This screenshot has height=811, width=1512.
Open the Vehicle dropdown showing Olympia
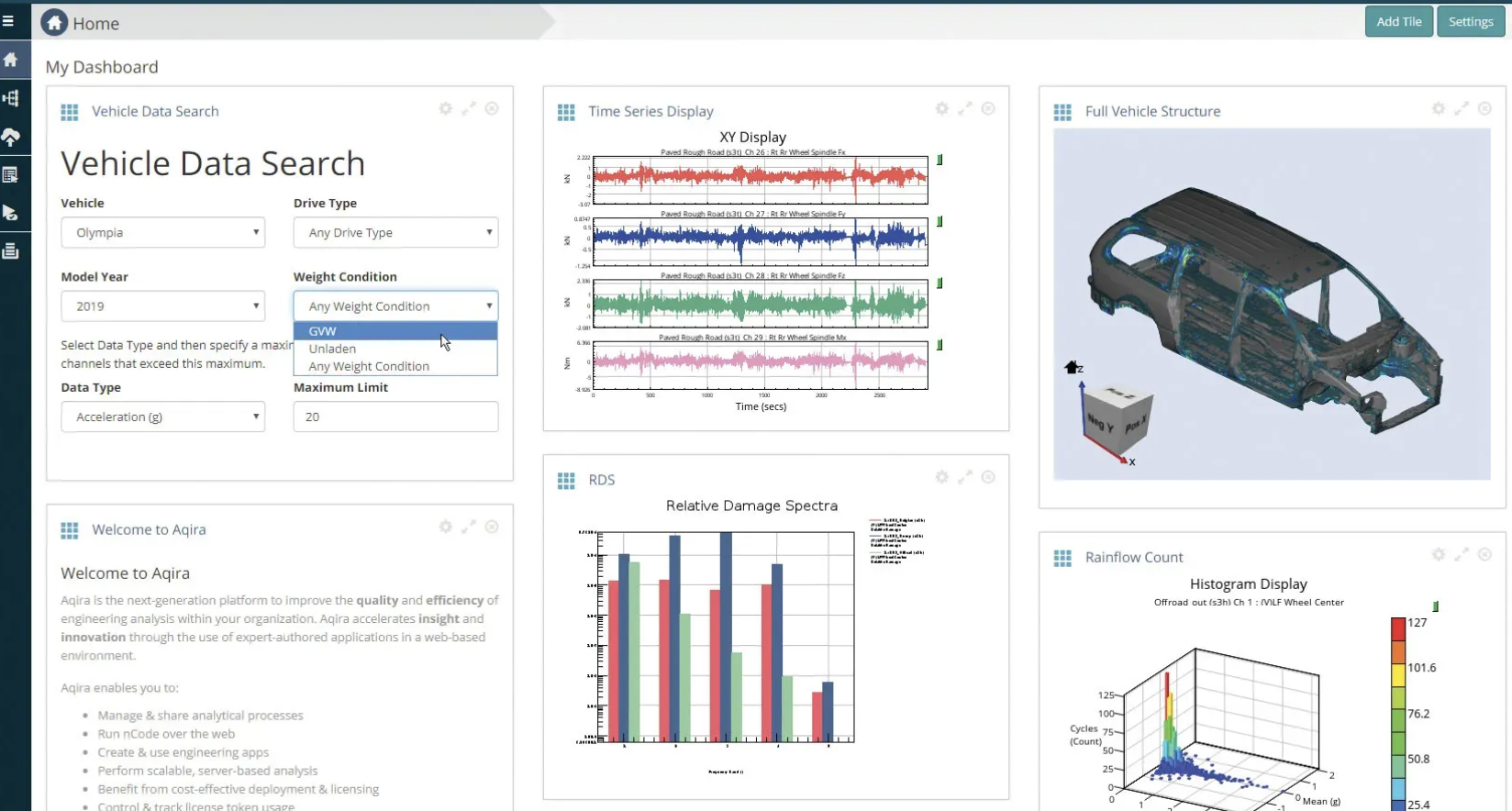click(x=163, y=232)
